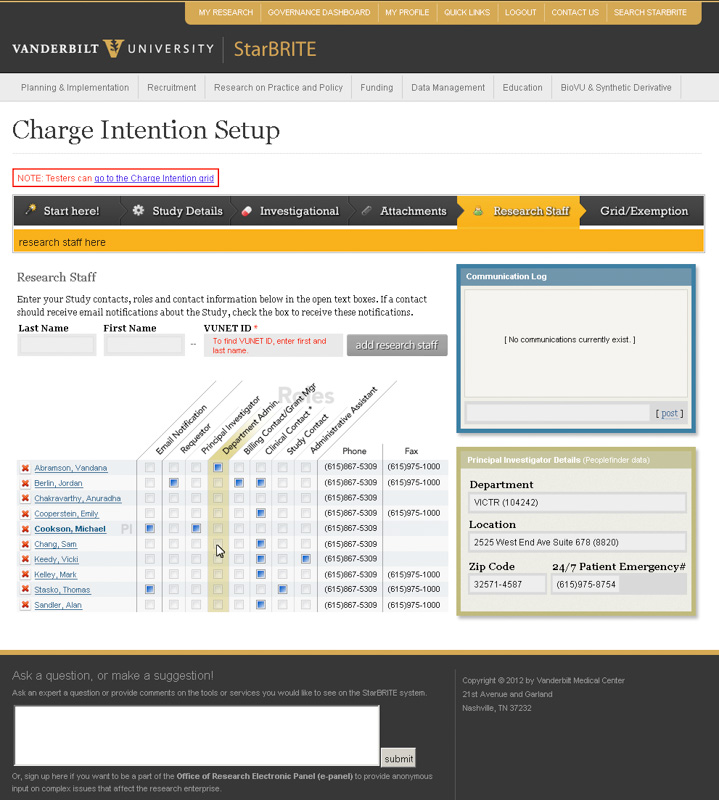The image size is (719, 800).
Task: Remove Sandler, Alan with the red X icon
Action: point(25,605)
